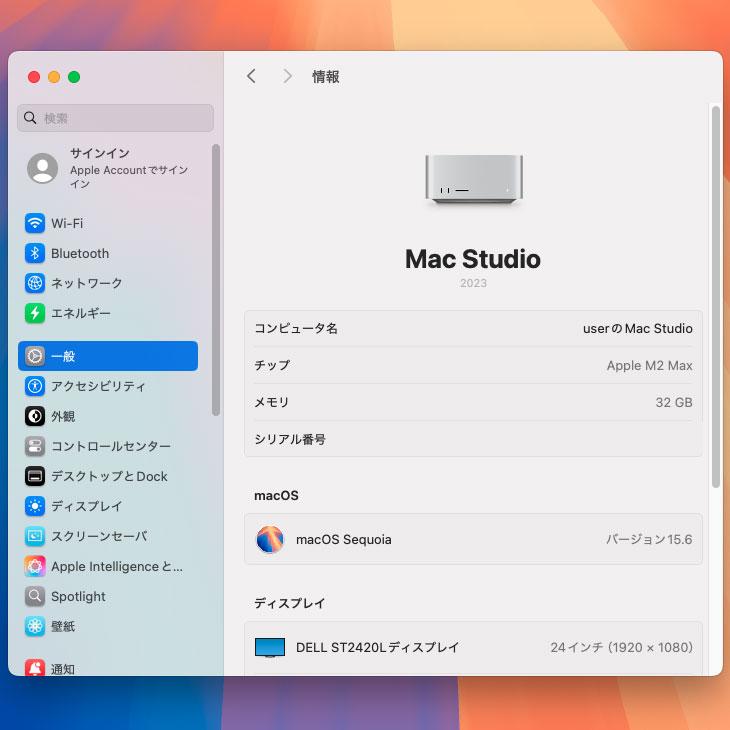Click the 検索 search field
Image resolution: width=730 pixels, height=730 pixels.
pos(116,118)
